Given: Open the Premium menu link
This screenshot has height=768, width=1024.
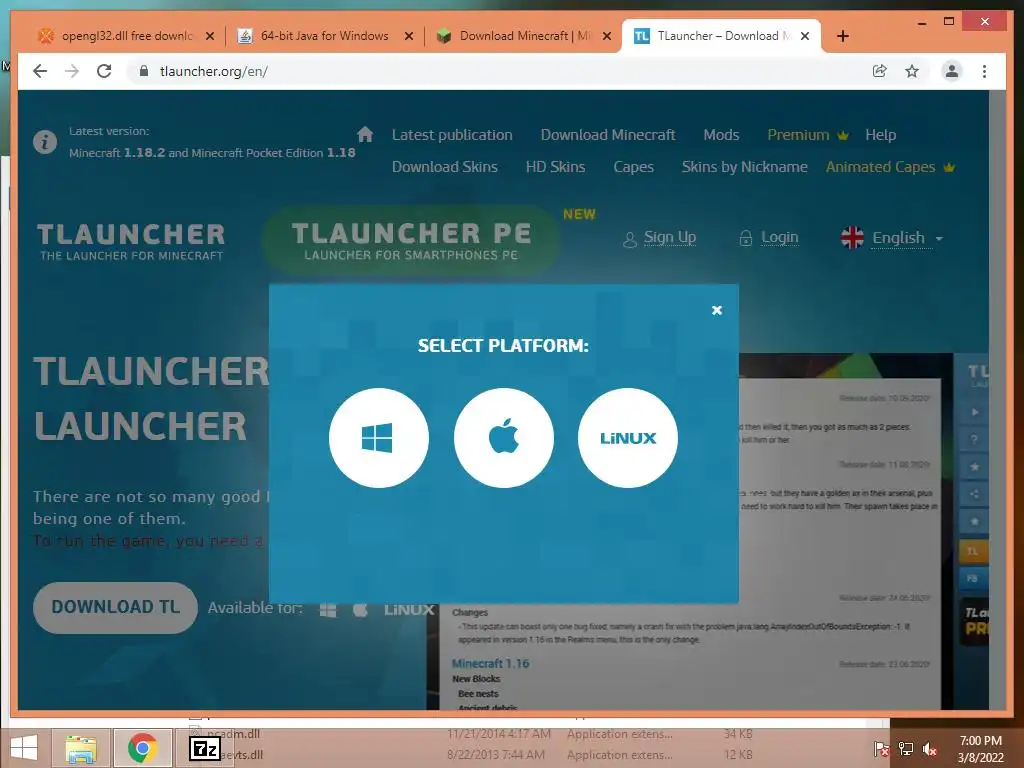Looking at the screenshot, I should (x=807, y=135).
